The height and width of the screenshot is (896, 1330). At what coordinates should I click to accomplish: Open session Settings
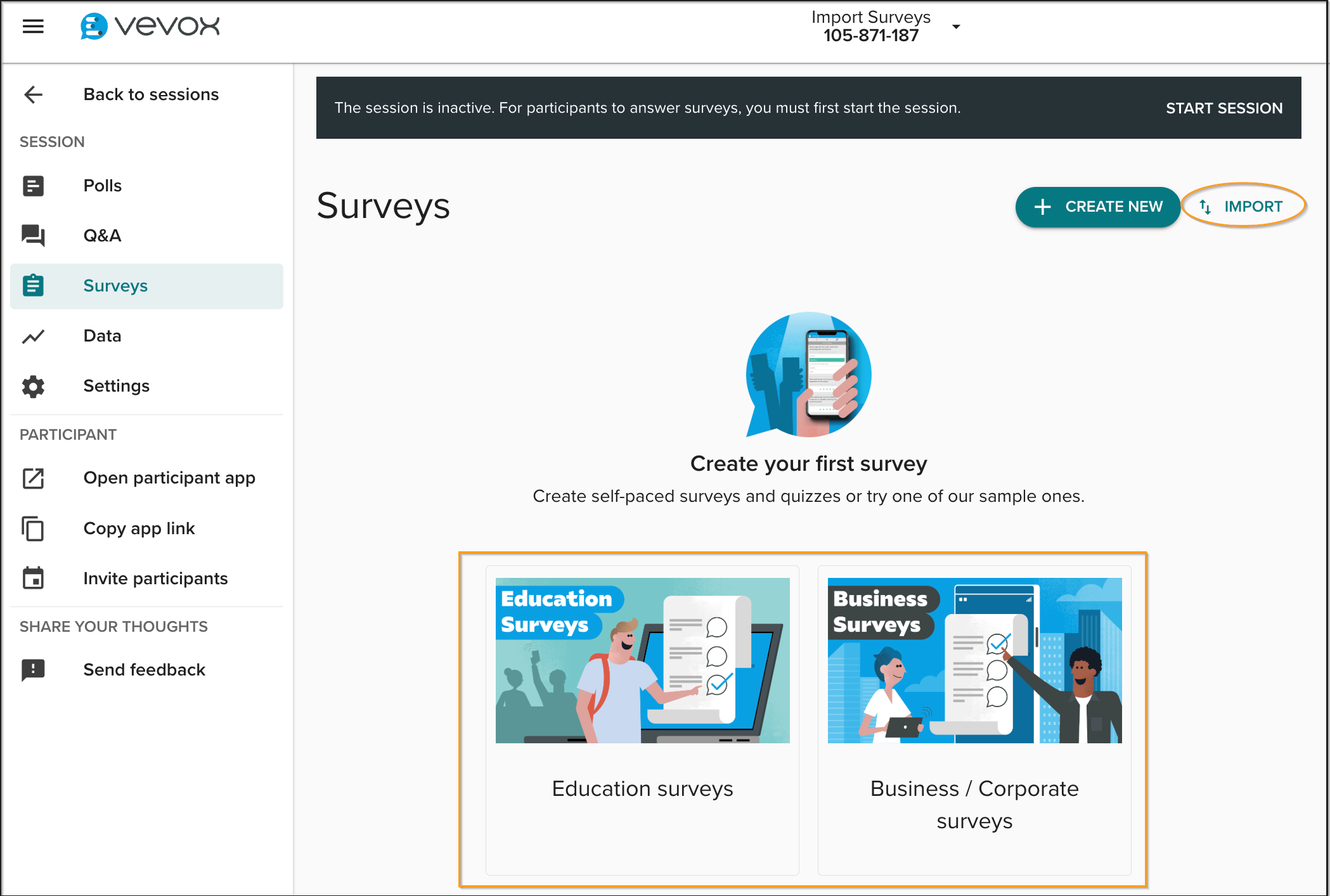[117, 386]
